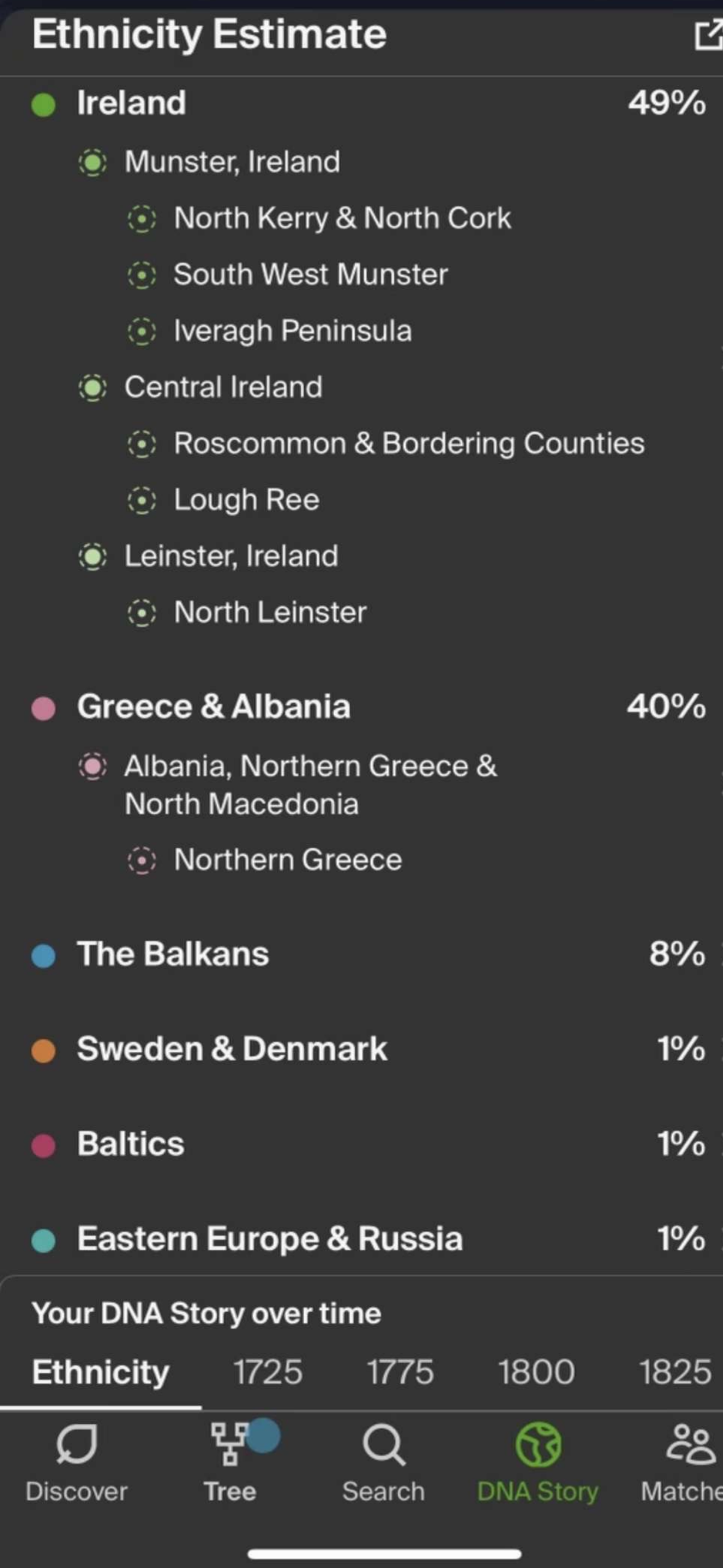Screen dimensions: 723x1568
Task: Tap the Search magnifying glass icon
Action: click(x=383, y=1445)
